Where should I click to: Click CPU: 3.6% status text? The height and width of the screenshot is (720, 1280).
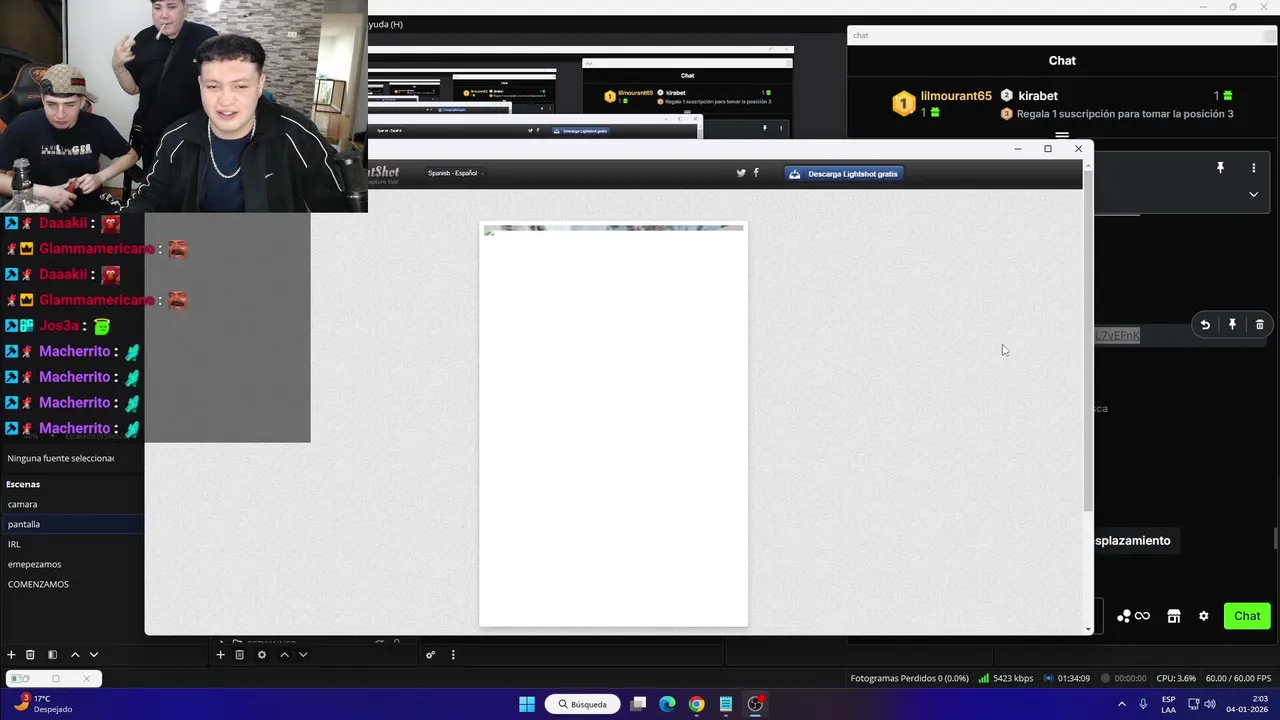point(1175,678)
